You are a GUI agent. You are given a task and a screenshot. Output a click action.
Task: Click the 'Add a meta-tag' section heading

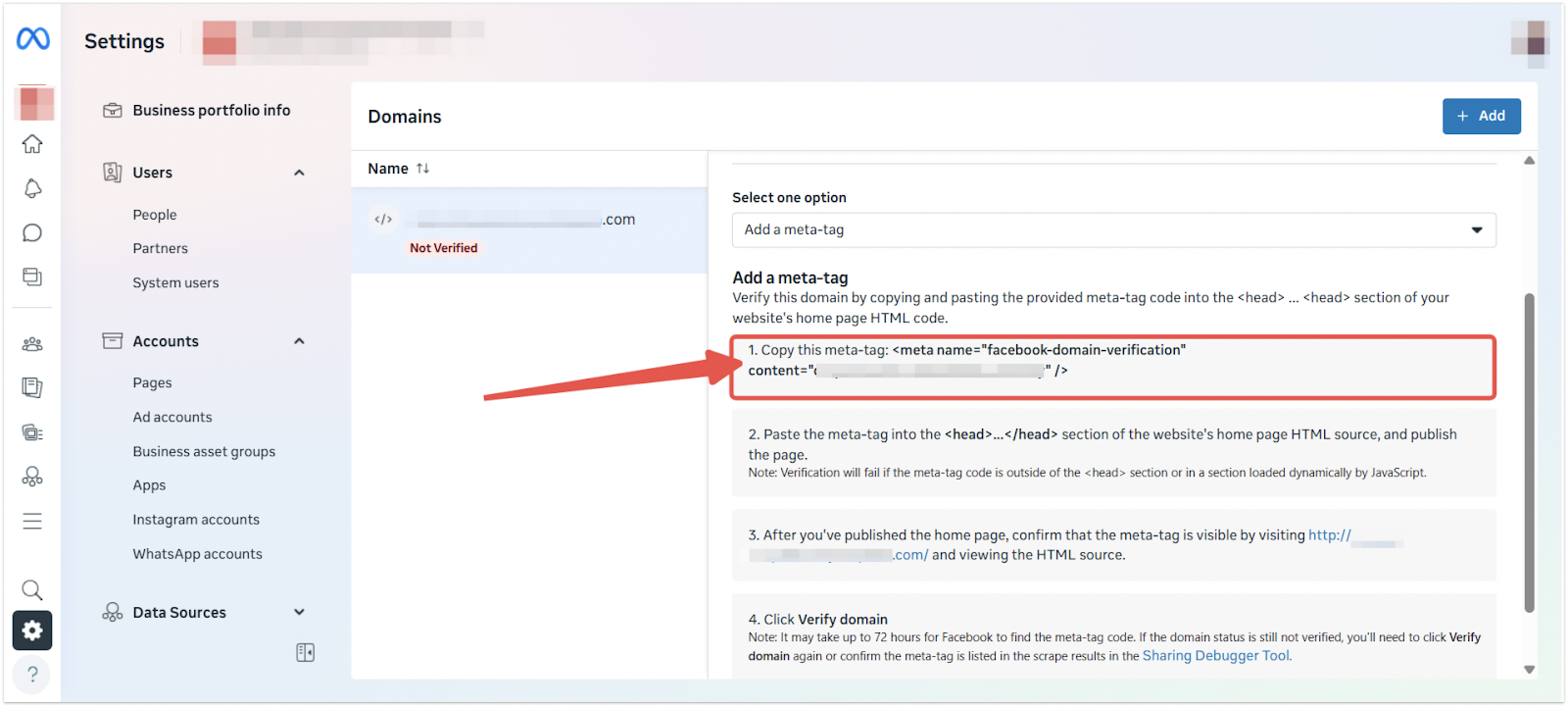tap(790, 278)
